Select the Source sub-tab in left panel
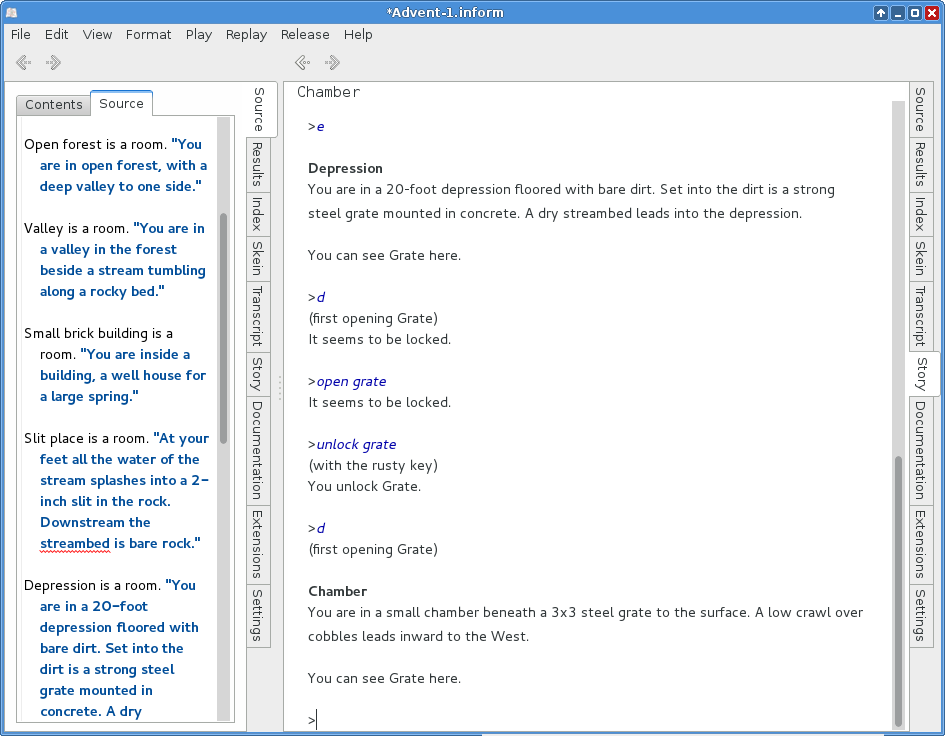Image resolution: width=945 pixels, height=736 pixels. tap(121, 103)
